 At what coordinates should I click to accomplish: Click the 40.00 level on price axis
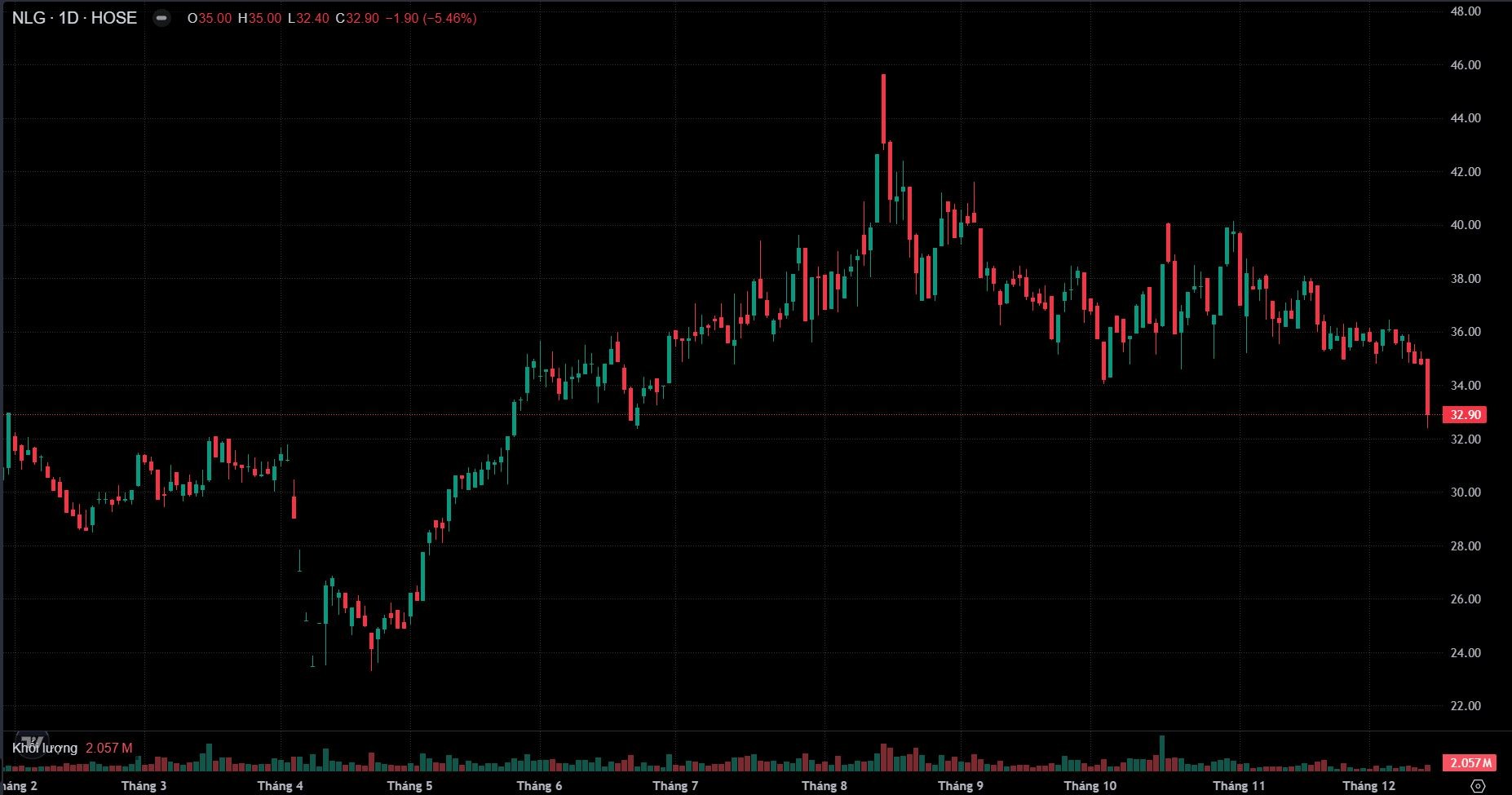pyautogui.click(x=1466, y=225)
